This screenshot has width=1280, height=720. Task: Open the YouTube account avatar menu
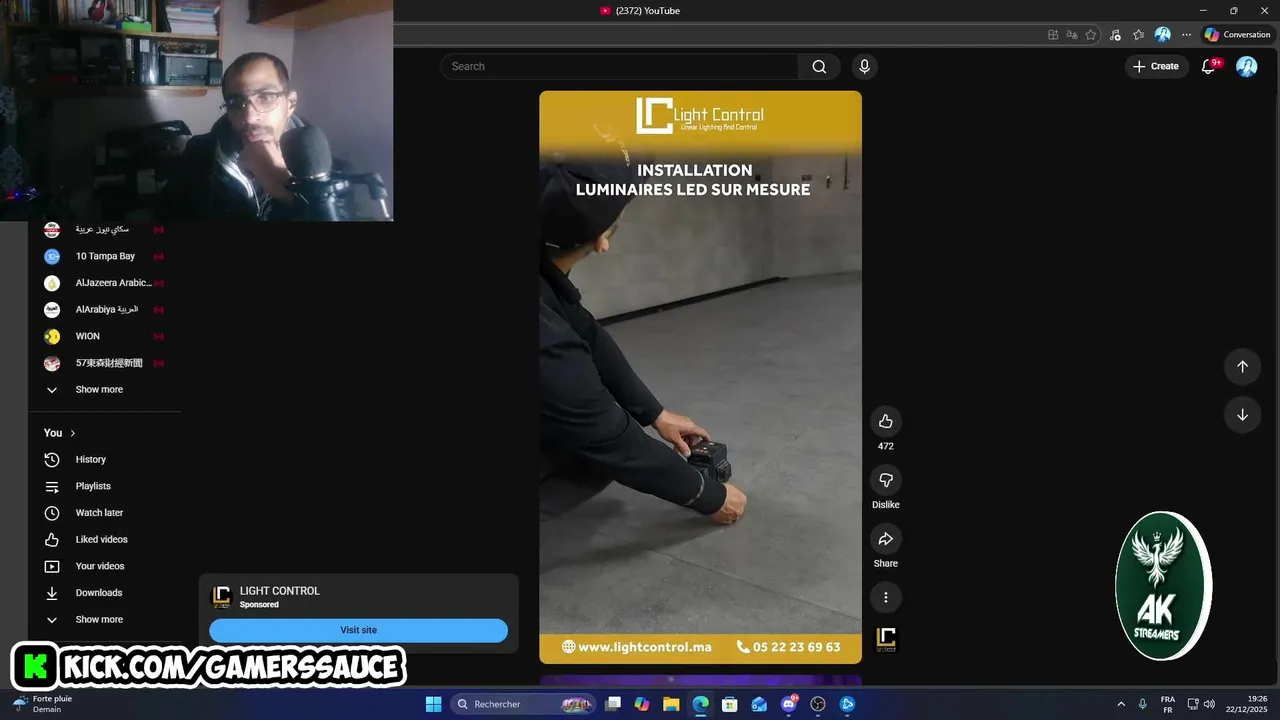click(x=1246, y=66)
